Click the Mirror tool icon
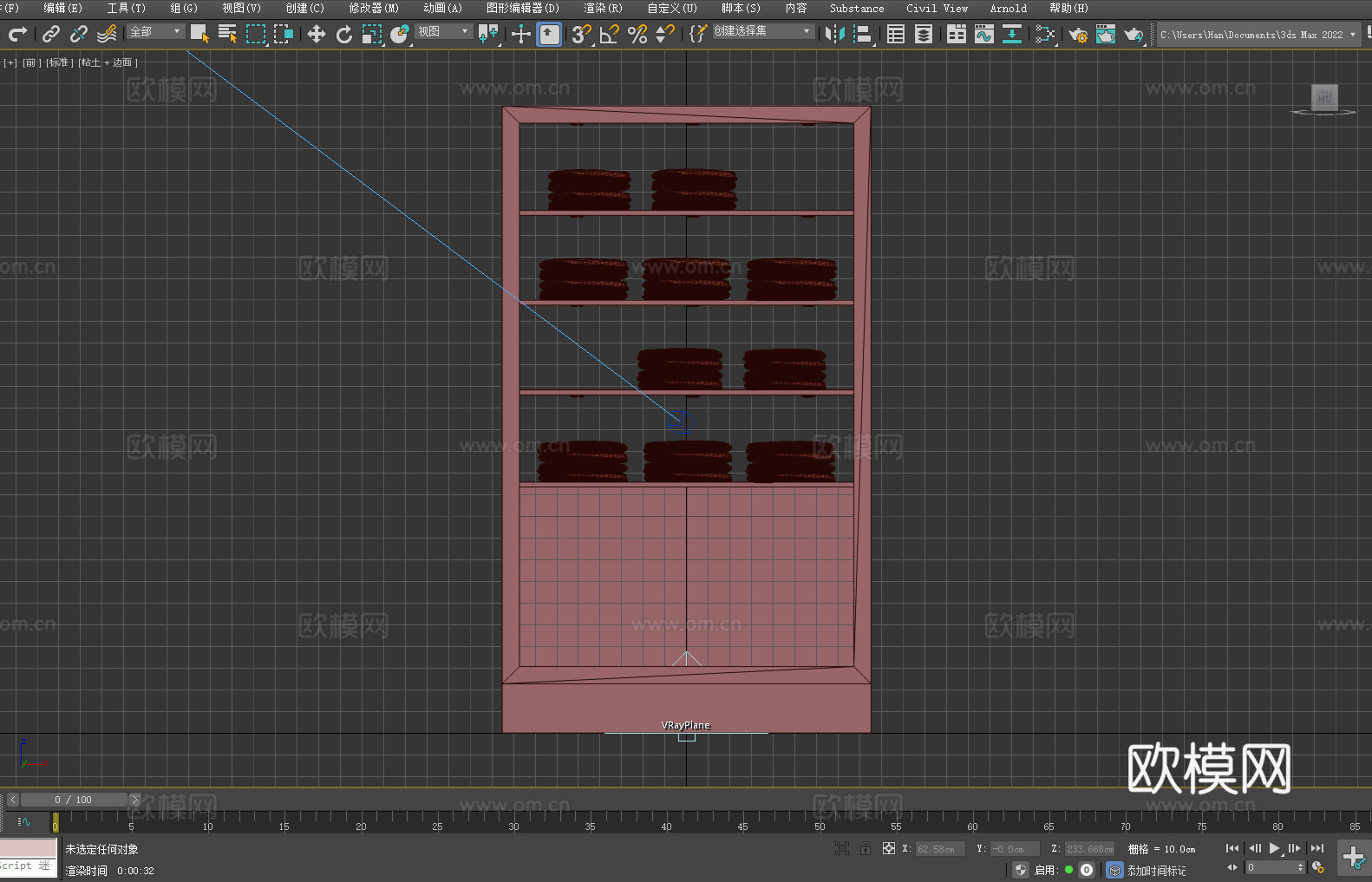Image resolution: width=1372 pixels, height=882 pixels. (x=835, y=34)
